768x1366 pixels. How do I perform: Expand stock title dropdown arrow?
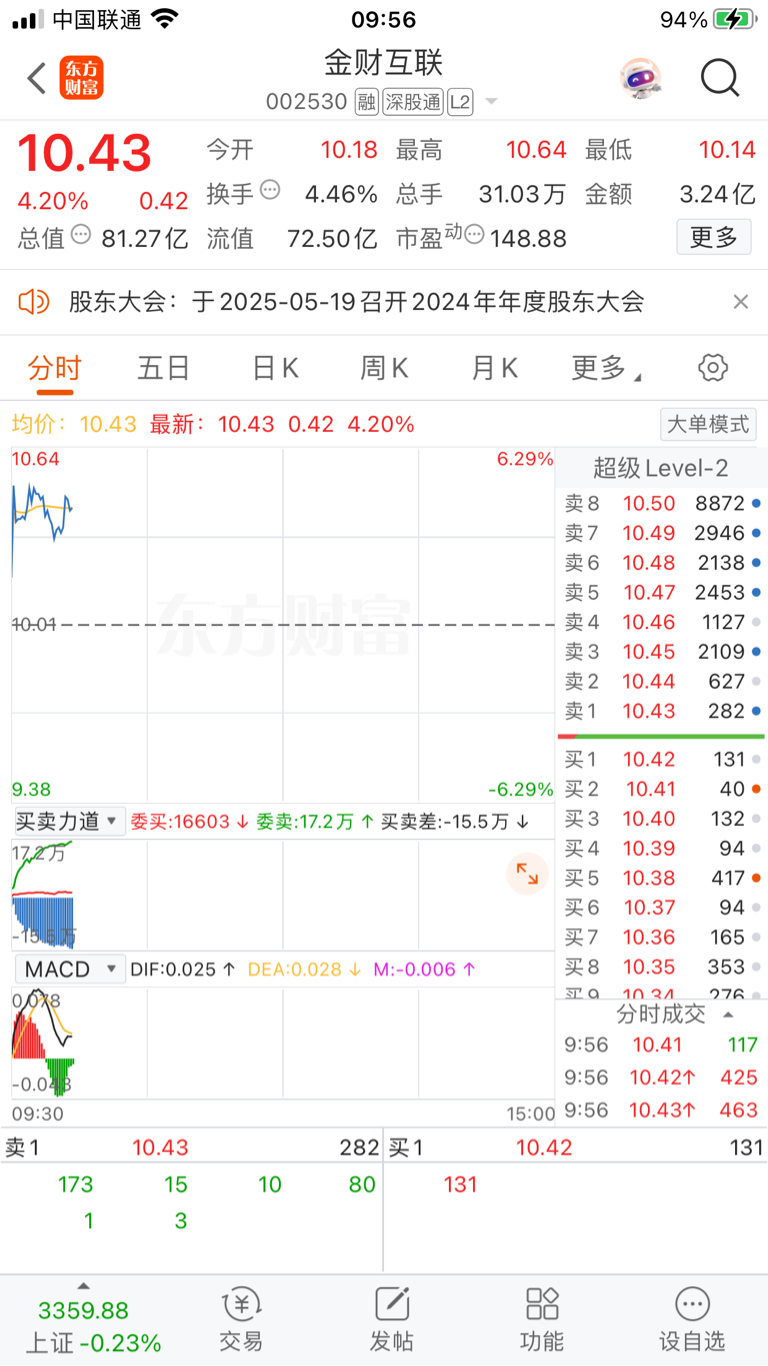491,103
